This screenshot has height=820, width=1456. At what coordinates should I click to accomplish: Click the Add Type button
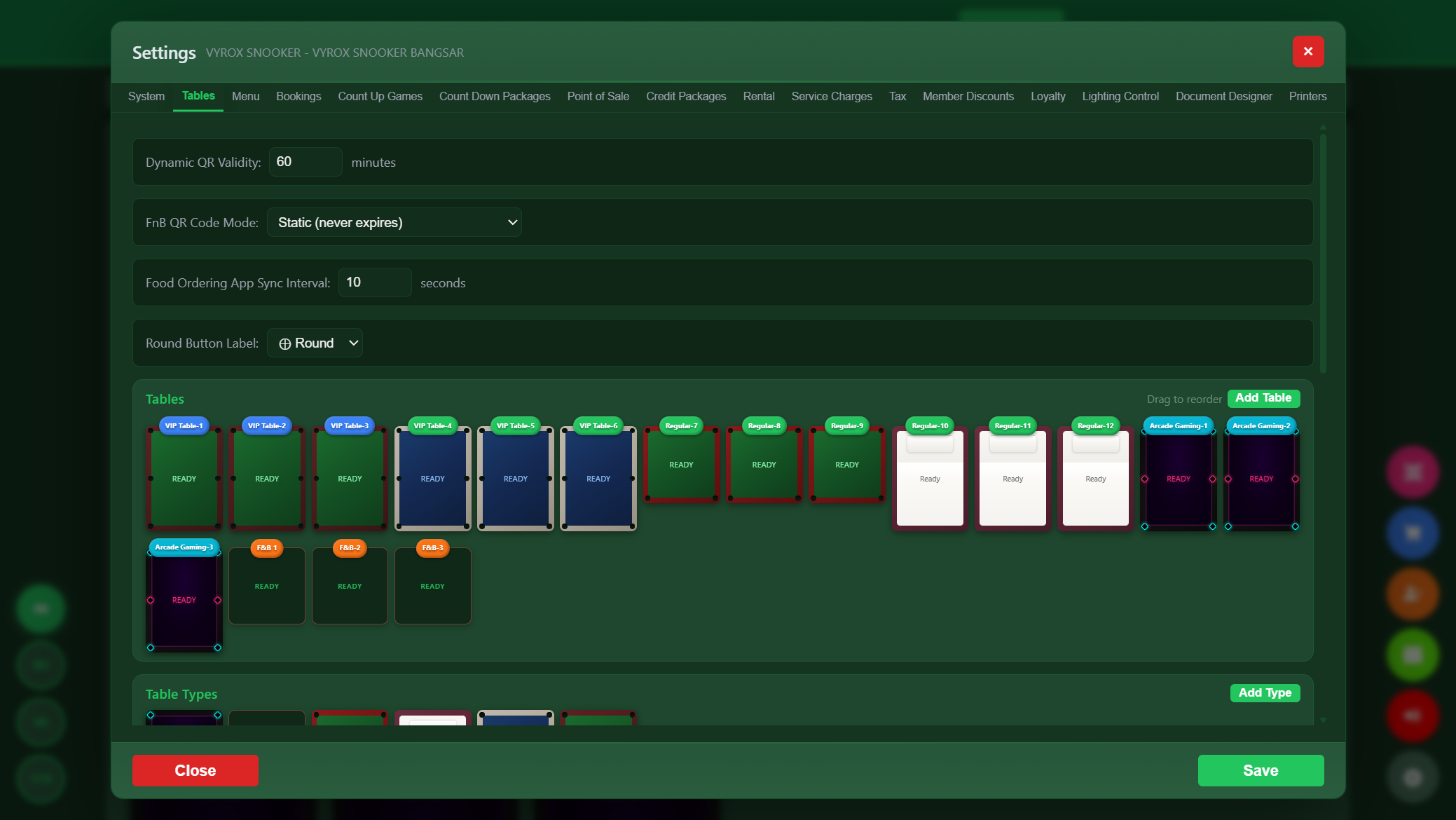(1265, 693)
